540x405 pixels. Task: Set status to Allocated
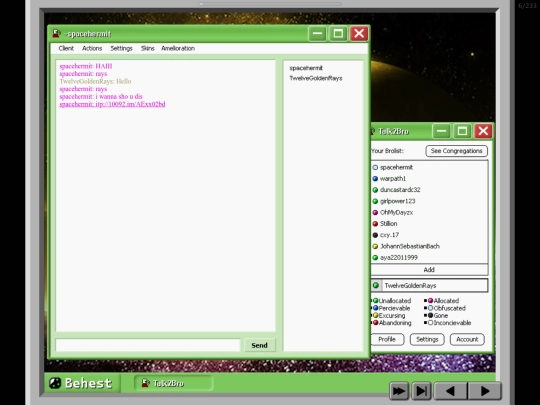443,301
